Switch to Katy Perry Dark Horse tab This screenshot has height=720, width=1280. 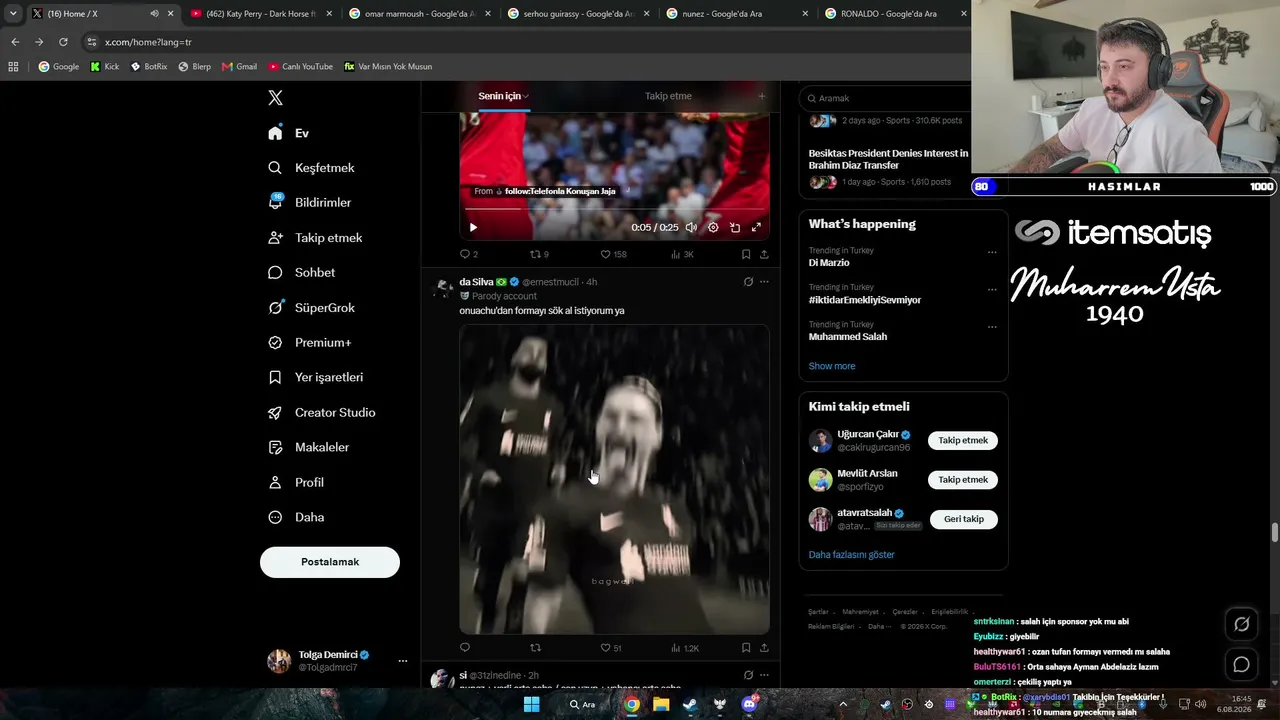click(260, 14)
